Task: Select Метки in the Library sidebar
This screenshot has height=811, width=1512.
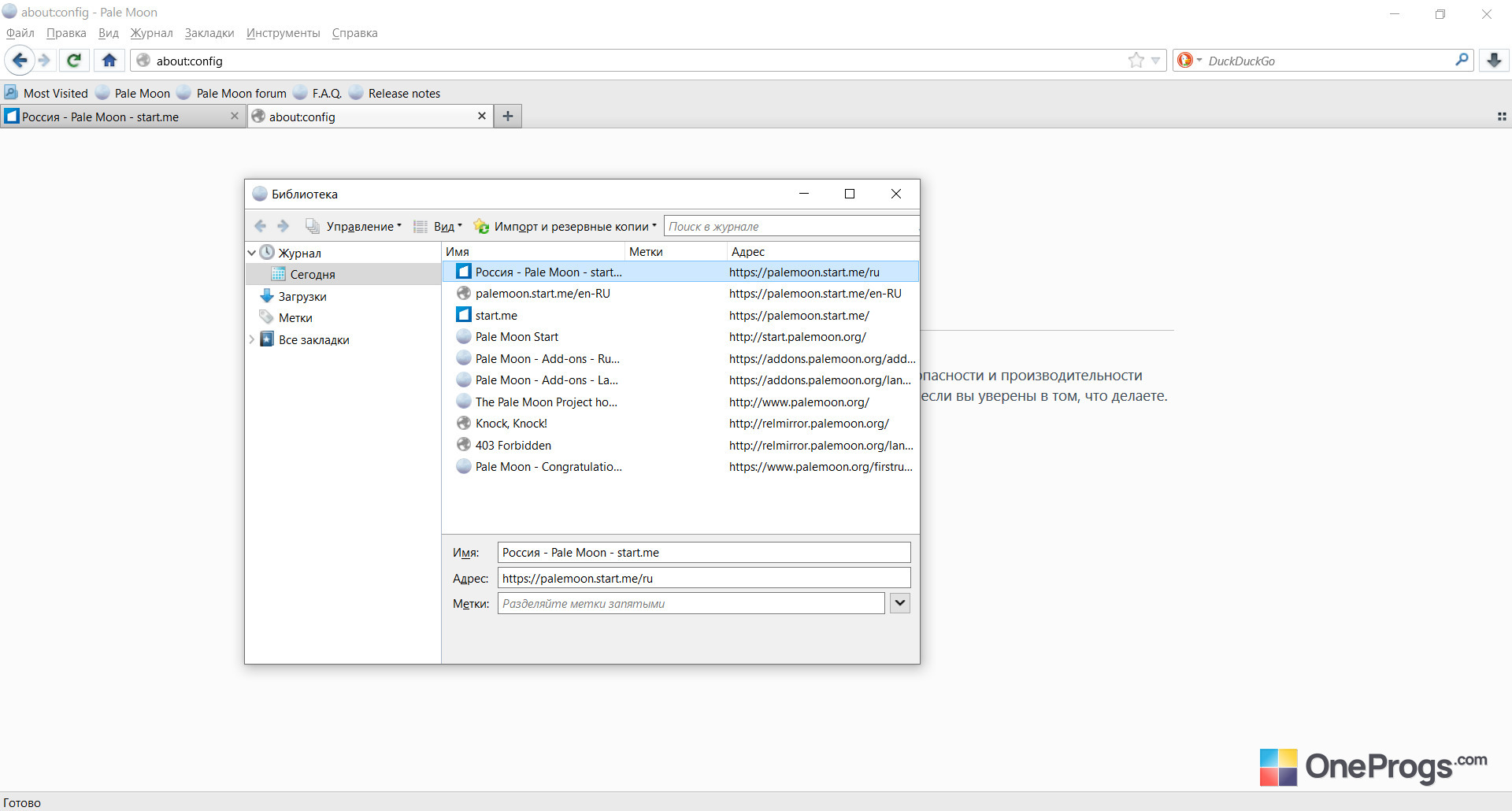Action: pos(295,317)
